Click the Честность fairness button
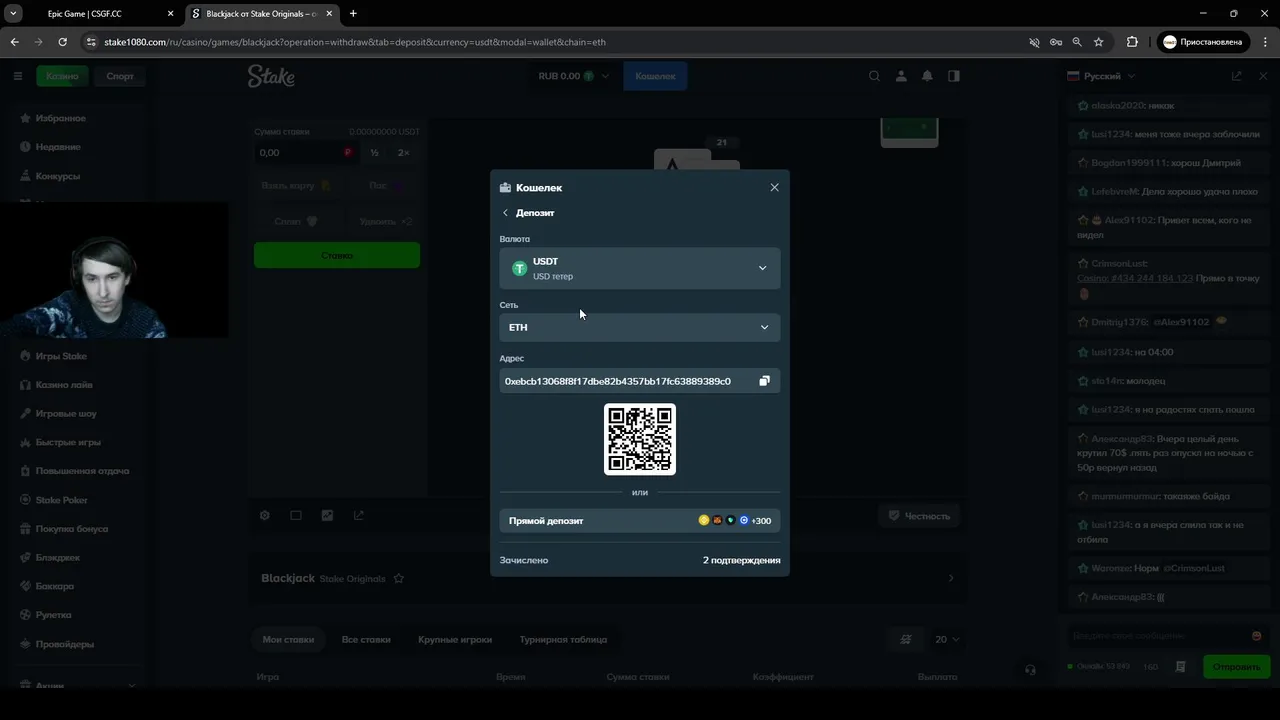 (x=918, y=515)
